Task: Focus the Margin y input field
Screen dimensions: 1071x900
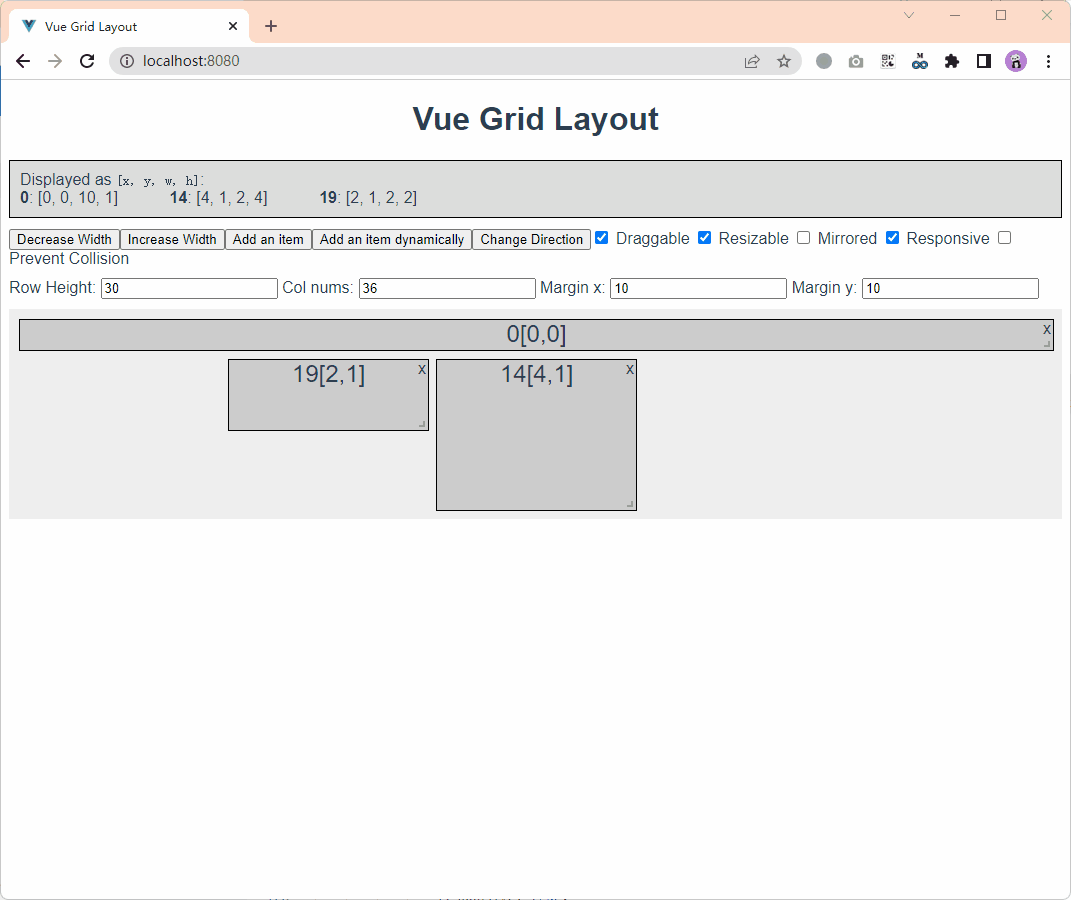Action: 950,288
